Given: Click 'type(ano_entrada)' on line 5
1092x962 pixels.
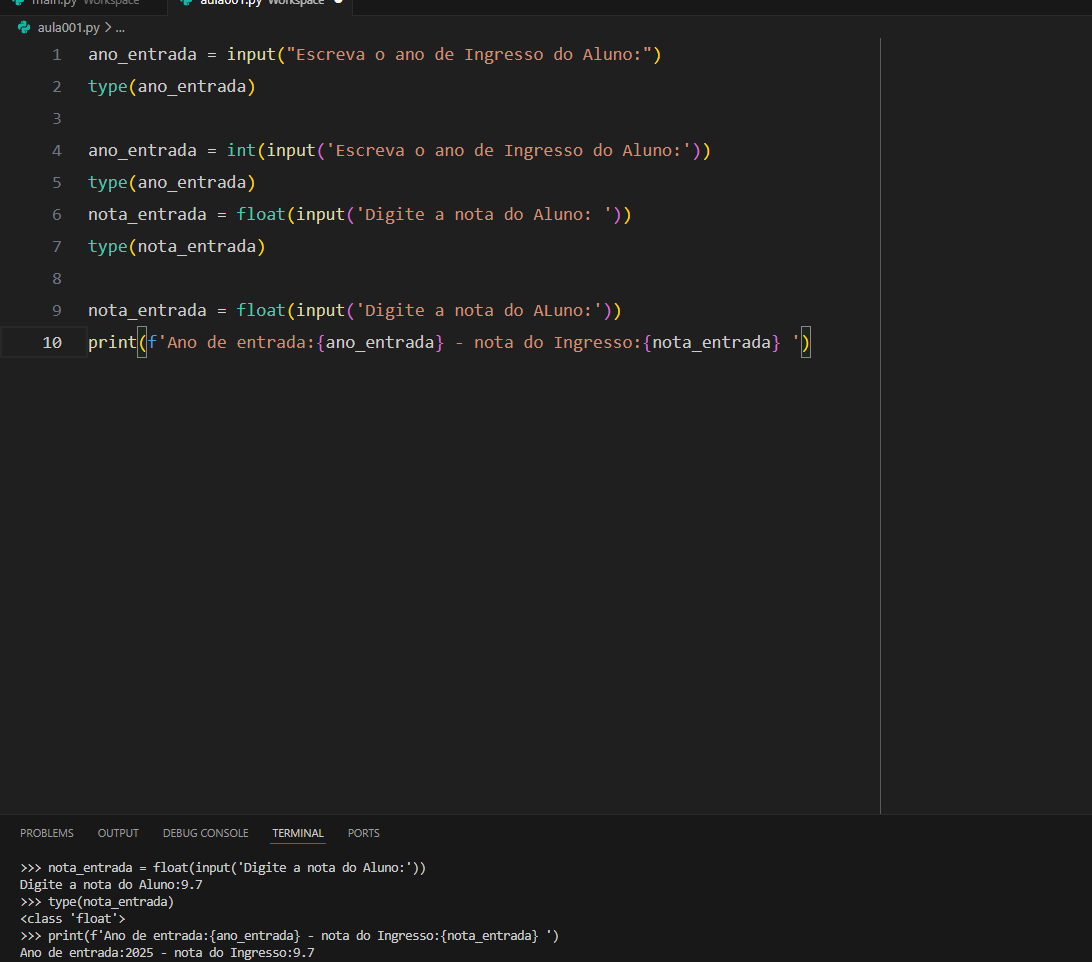Looking at the screenshot, I should click(x=172, y=183).
